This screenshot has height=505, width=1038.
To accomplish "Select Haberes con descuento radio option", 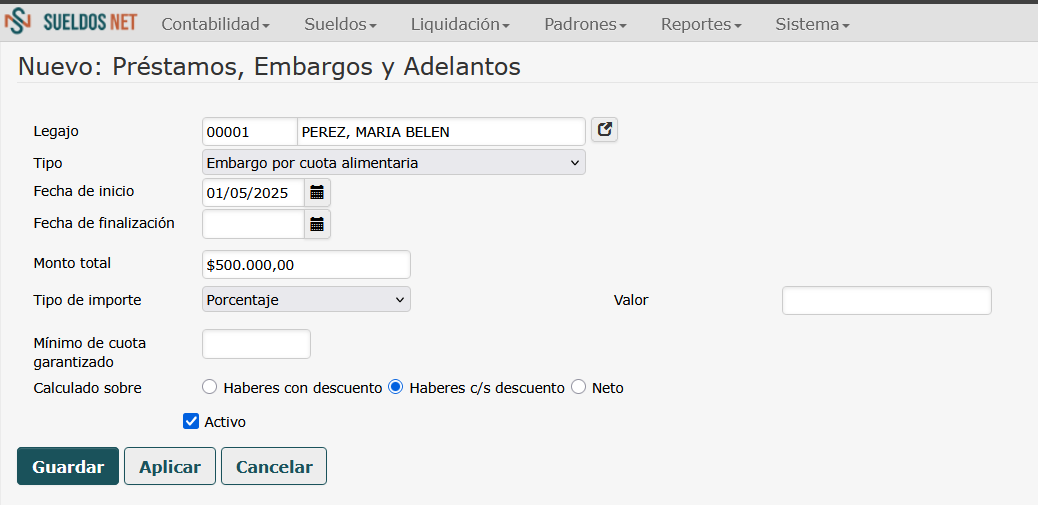I will click(209, 387).
